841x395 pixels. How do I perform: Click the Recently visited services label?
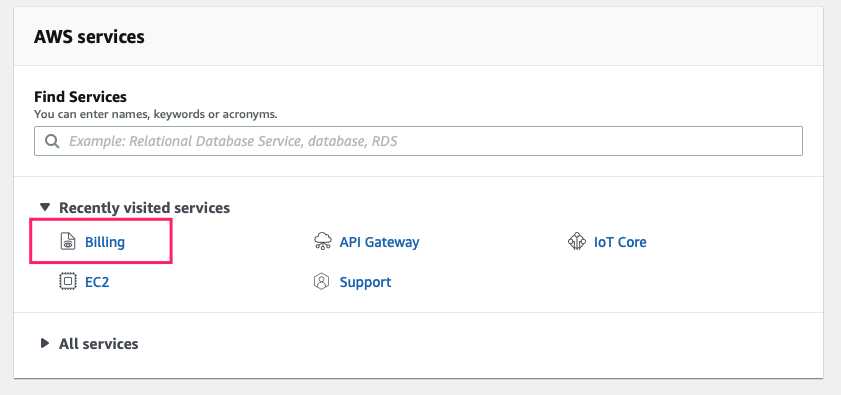coord(144,208)
